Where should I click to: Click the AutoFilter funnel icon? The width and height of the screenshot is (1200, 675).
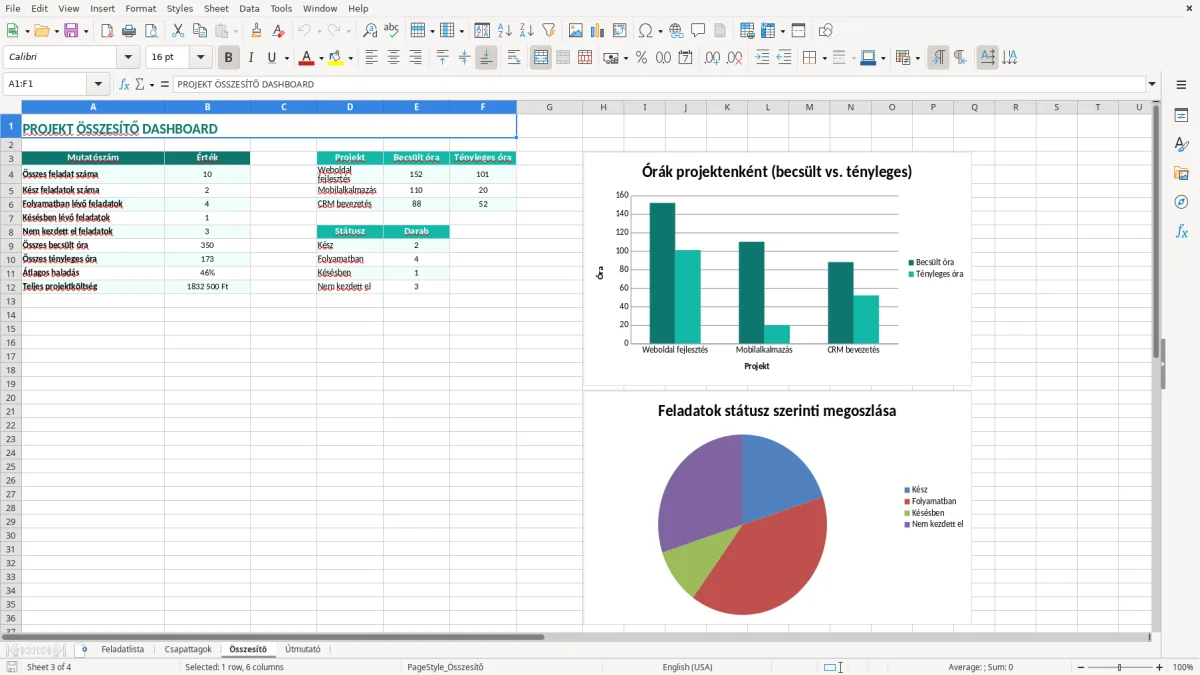549,31
